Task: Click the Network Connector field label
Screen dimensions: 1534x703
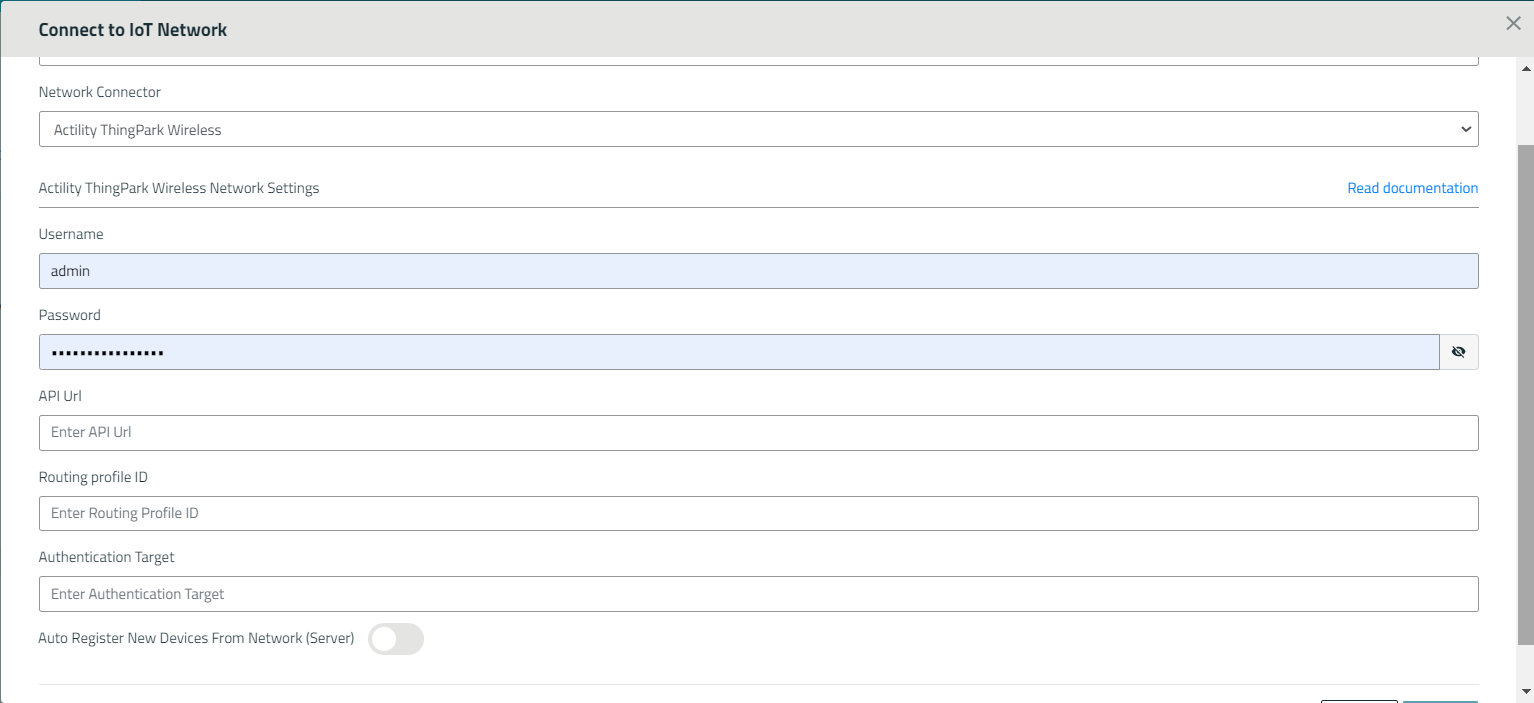Action: click(100, 92)
